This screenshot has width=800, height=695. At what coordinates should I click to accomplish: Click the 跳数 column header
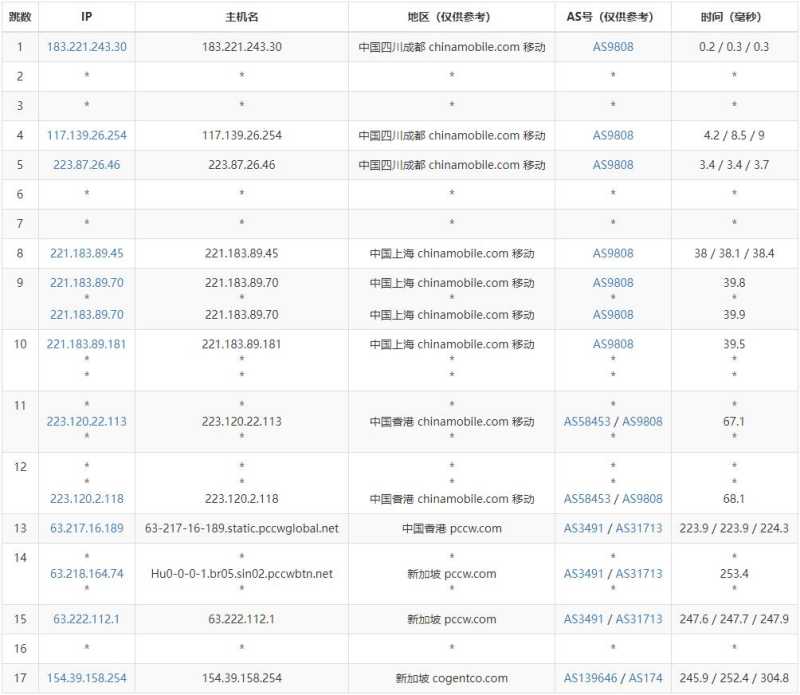click(x=20, y=17)
